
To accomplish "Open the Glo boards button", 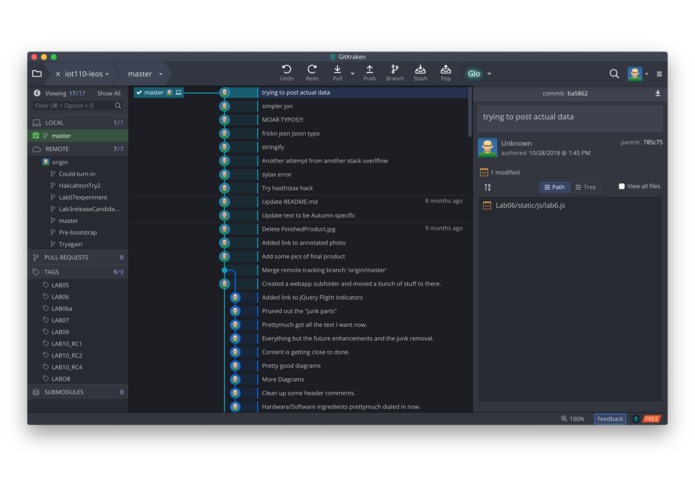I will click(474, 74).
